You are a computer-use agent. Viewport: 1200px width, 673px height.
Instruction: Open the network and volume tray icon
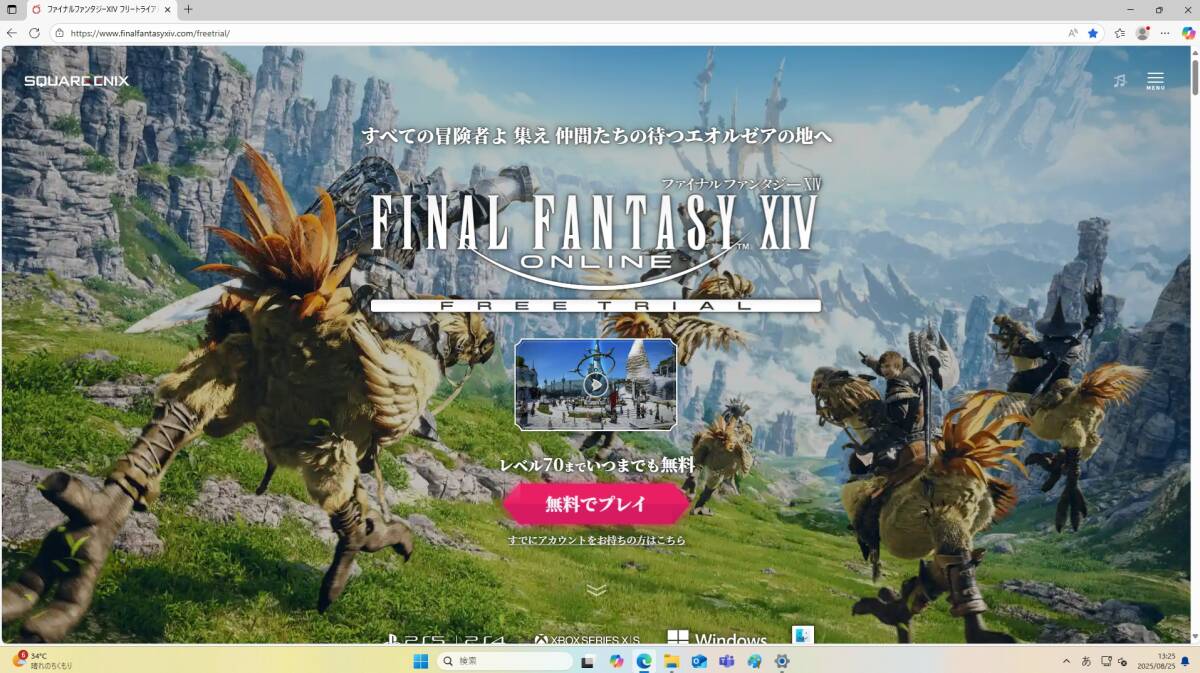click(x=1114, y=661)
